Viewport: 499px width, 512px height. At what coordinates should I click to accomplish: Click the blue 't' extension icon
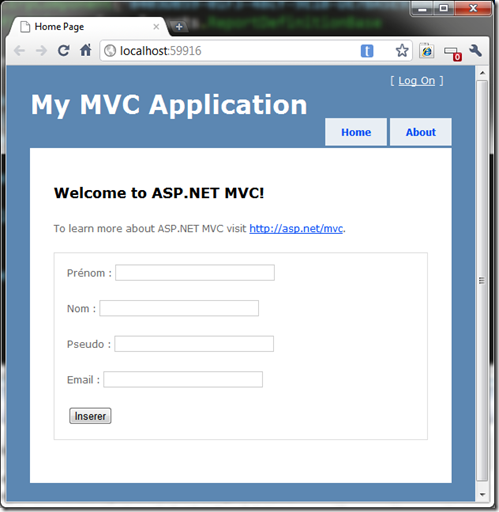click(367, 51)
